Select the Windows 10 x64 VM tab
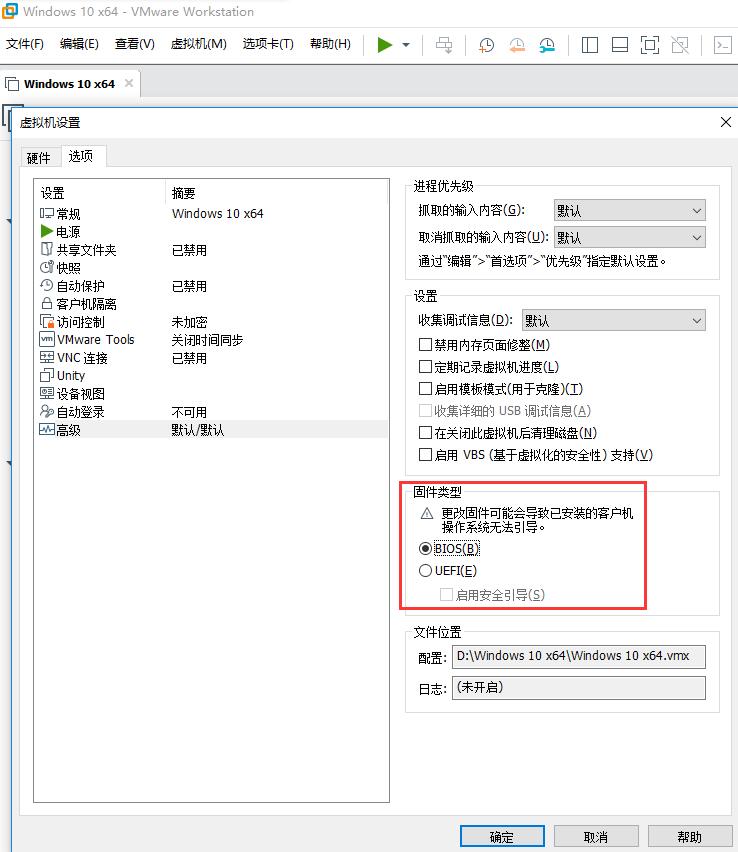 70,84
